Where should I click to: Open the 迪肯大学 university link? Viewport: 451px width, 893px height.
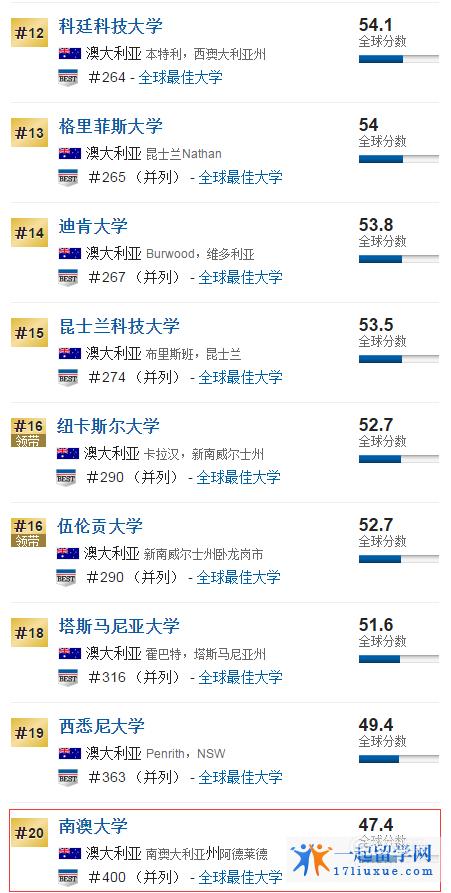tap(93, 226)
